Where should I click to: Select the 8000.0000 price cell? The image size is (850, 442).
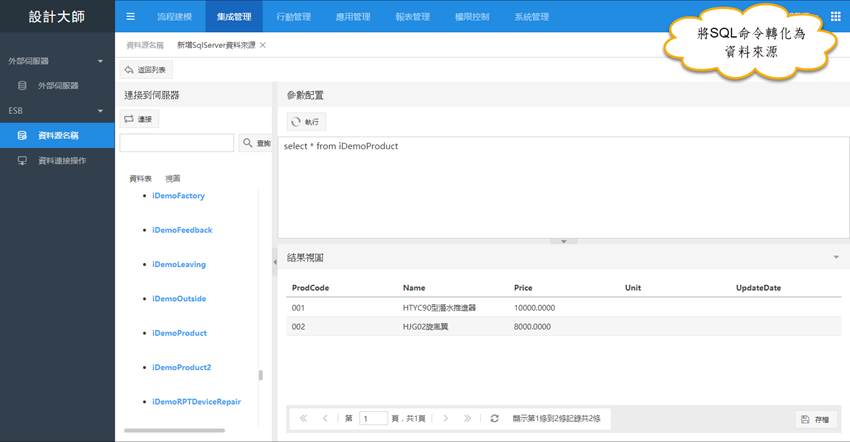(532, 327)
